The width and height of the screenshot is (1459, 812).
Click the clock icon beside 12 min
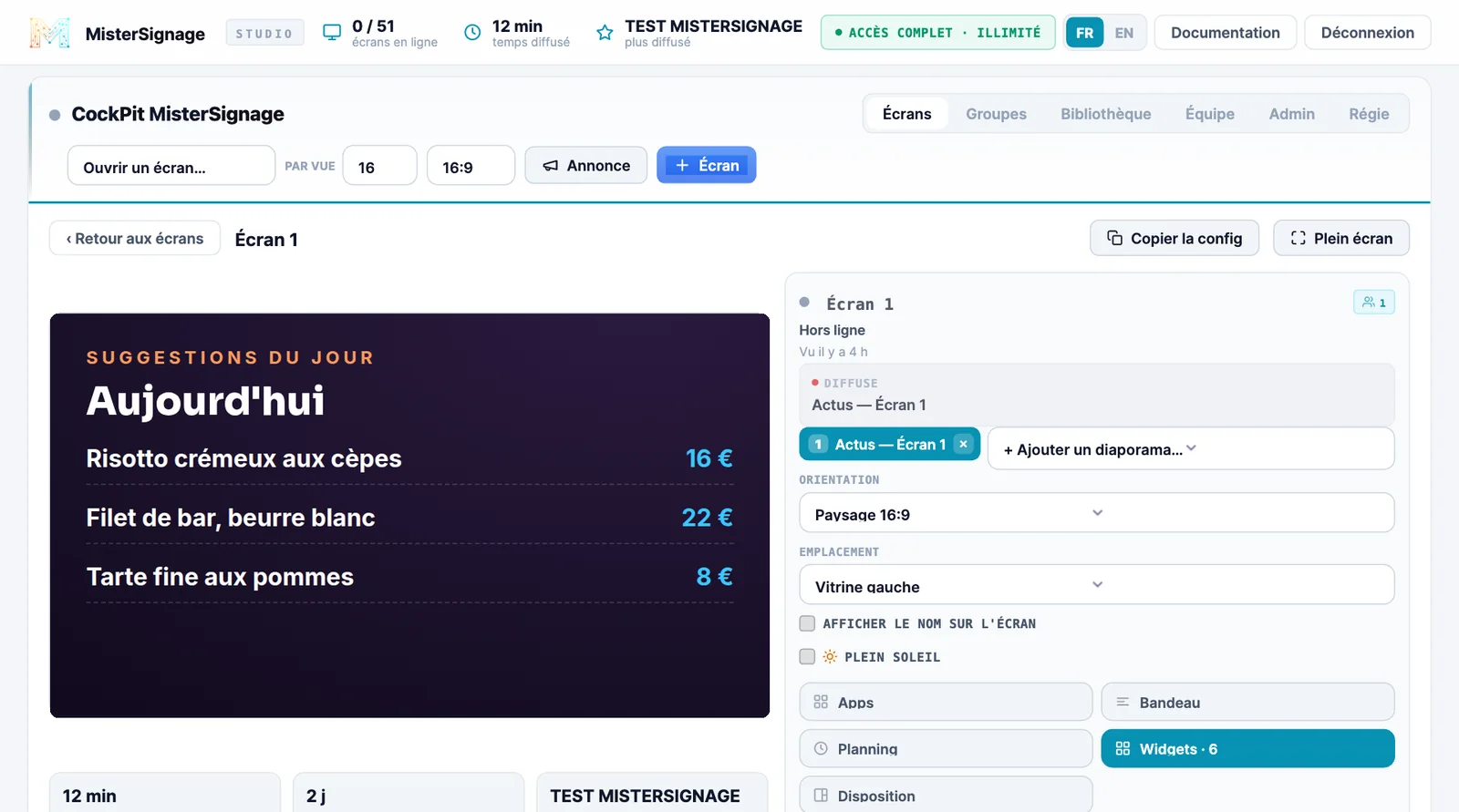pos(472,33)
